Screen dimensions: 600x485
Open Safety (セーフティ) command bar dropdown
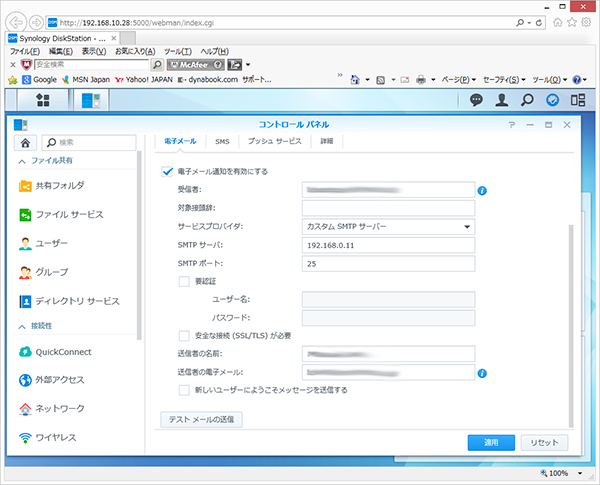tap(504, 80)
